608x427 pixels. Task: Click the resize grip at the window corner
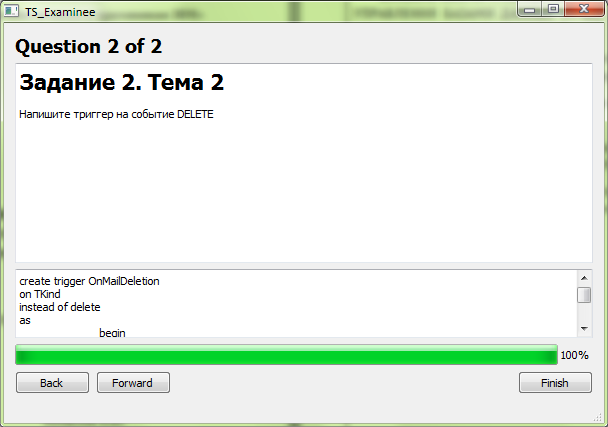(597, 417)
